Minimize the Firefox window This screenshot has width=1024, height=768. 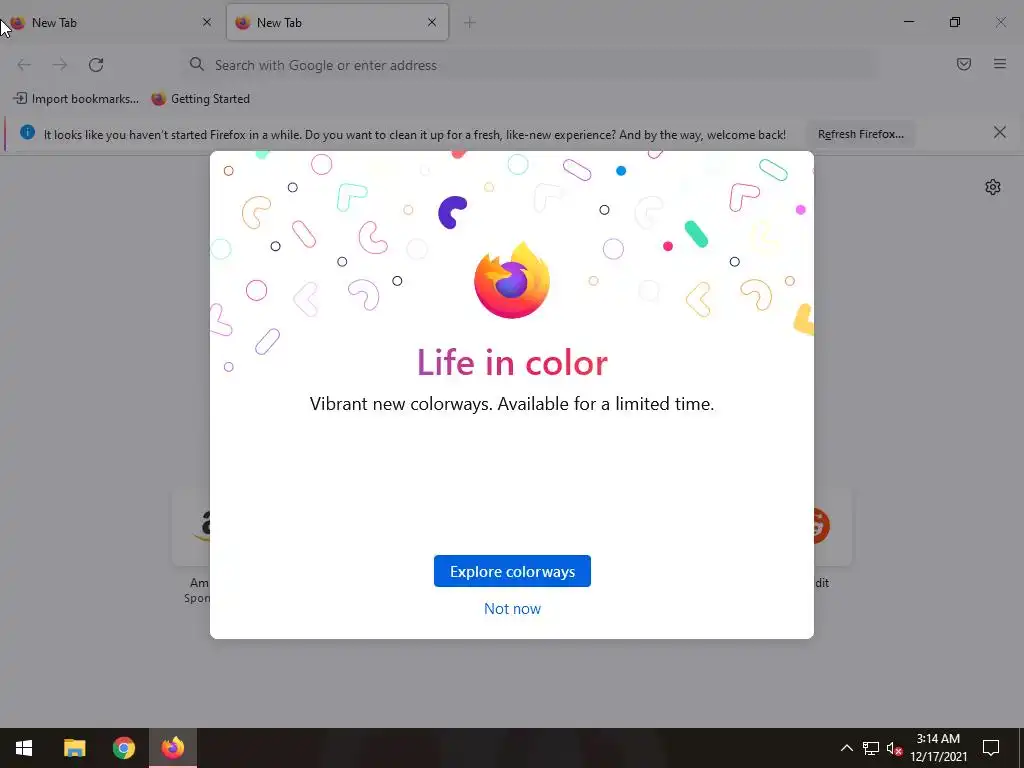point(909,22)
